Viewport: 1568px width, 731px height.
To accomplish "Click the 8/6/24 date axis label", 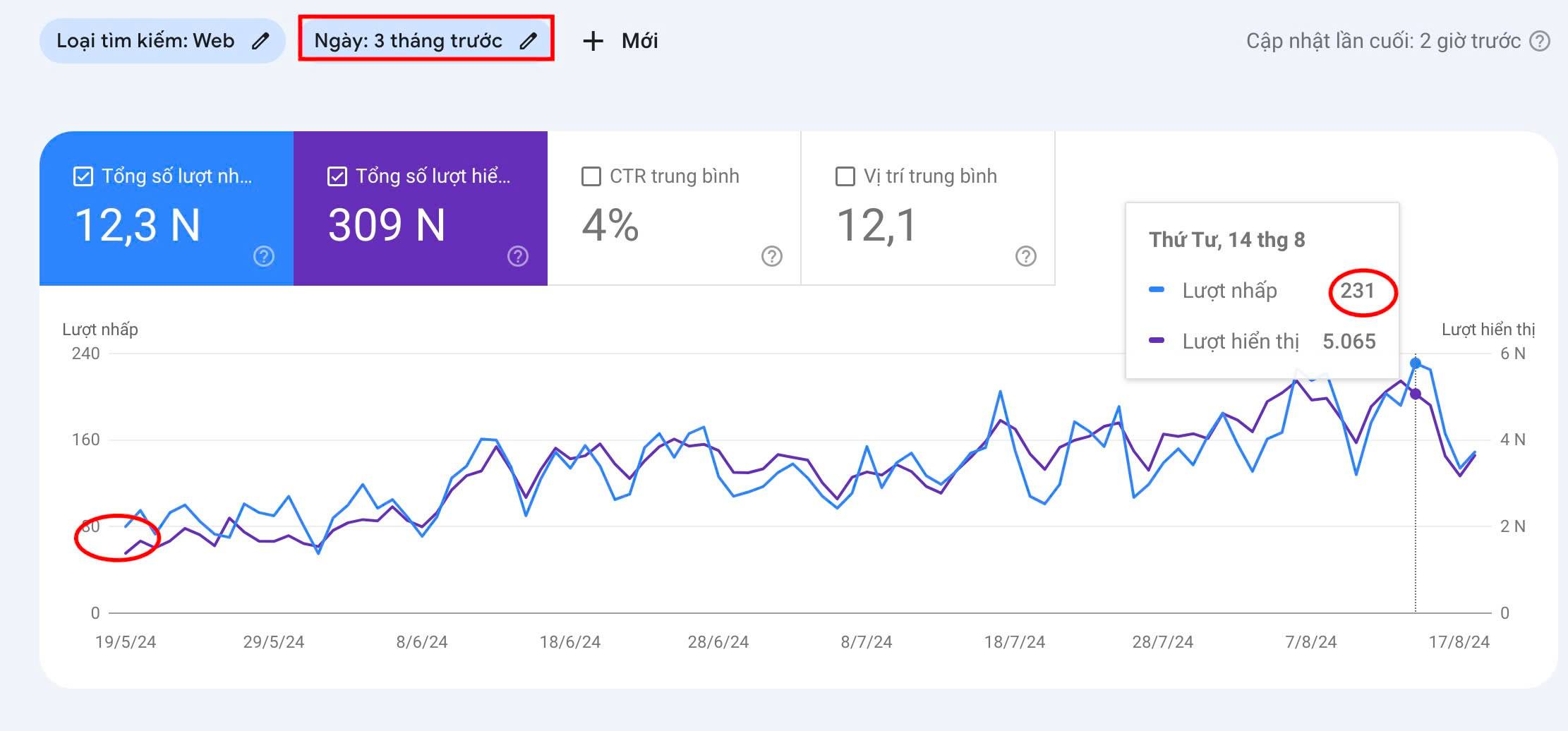I will click(422, 642).
